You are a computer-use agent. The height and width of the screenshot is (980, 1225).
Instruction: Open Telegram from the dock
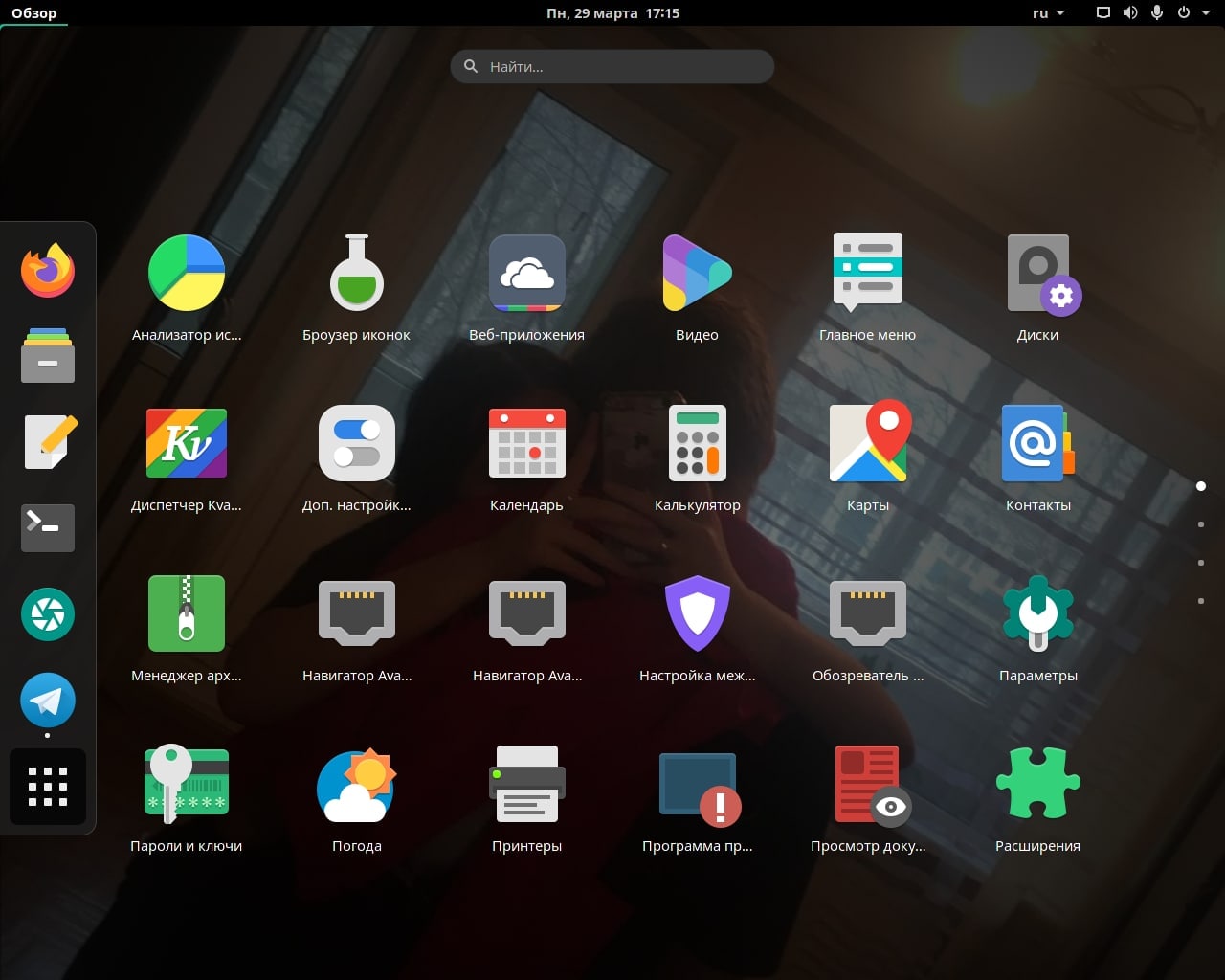(x=48, y=700)
